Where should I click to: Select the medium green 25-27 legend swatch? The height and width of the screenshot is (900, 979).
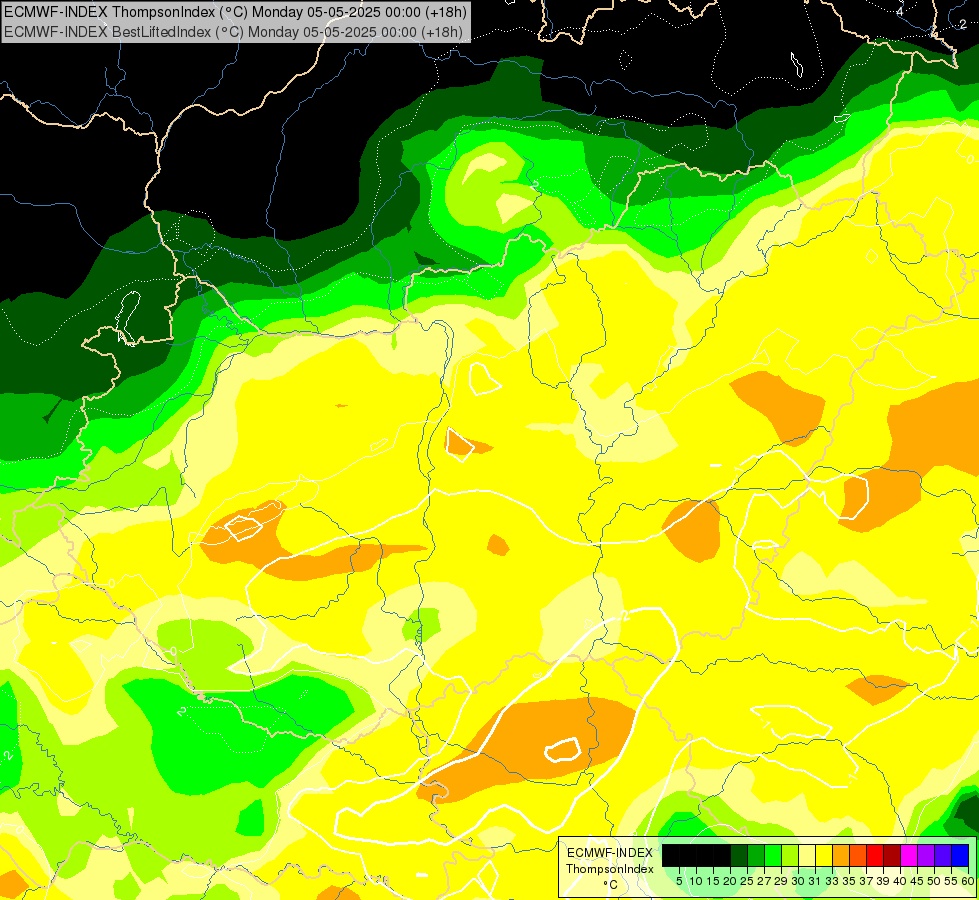tap(755, 855)
